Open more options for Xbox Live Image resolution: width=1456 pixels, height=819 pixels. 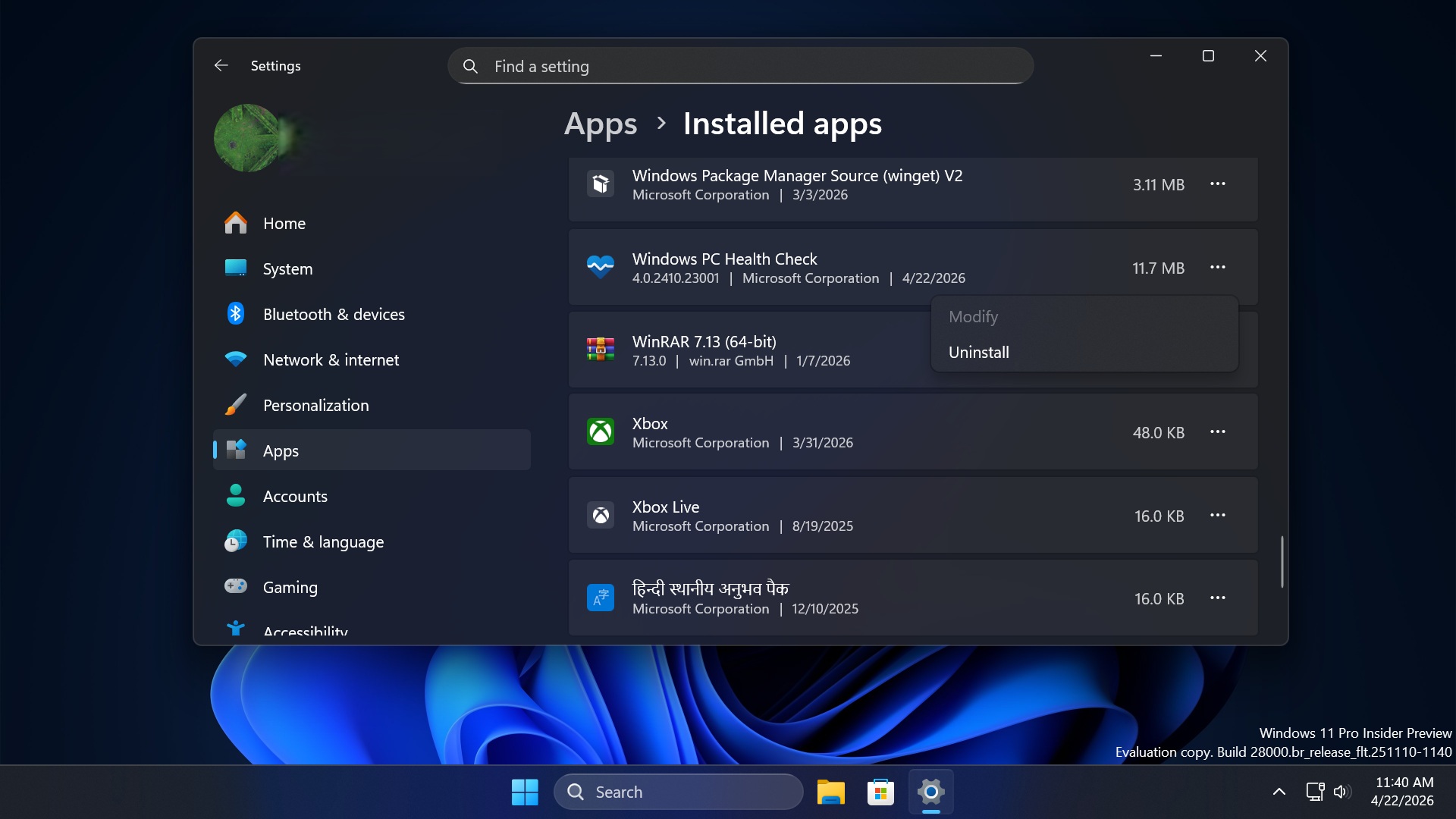[x=1218, y=515]
